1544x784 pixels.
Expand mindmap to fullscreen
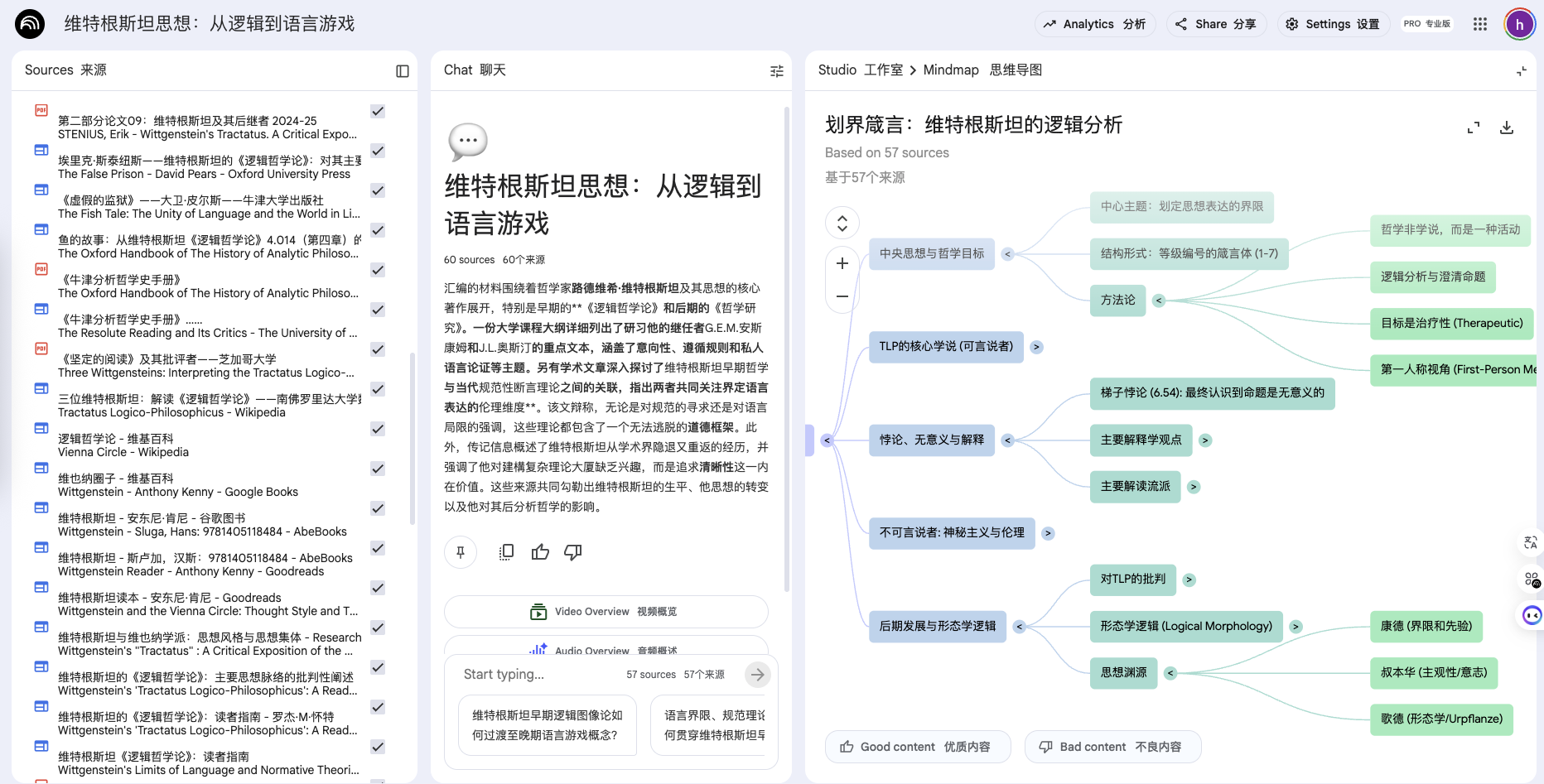coord(1474,127)
